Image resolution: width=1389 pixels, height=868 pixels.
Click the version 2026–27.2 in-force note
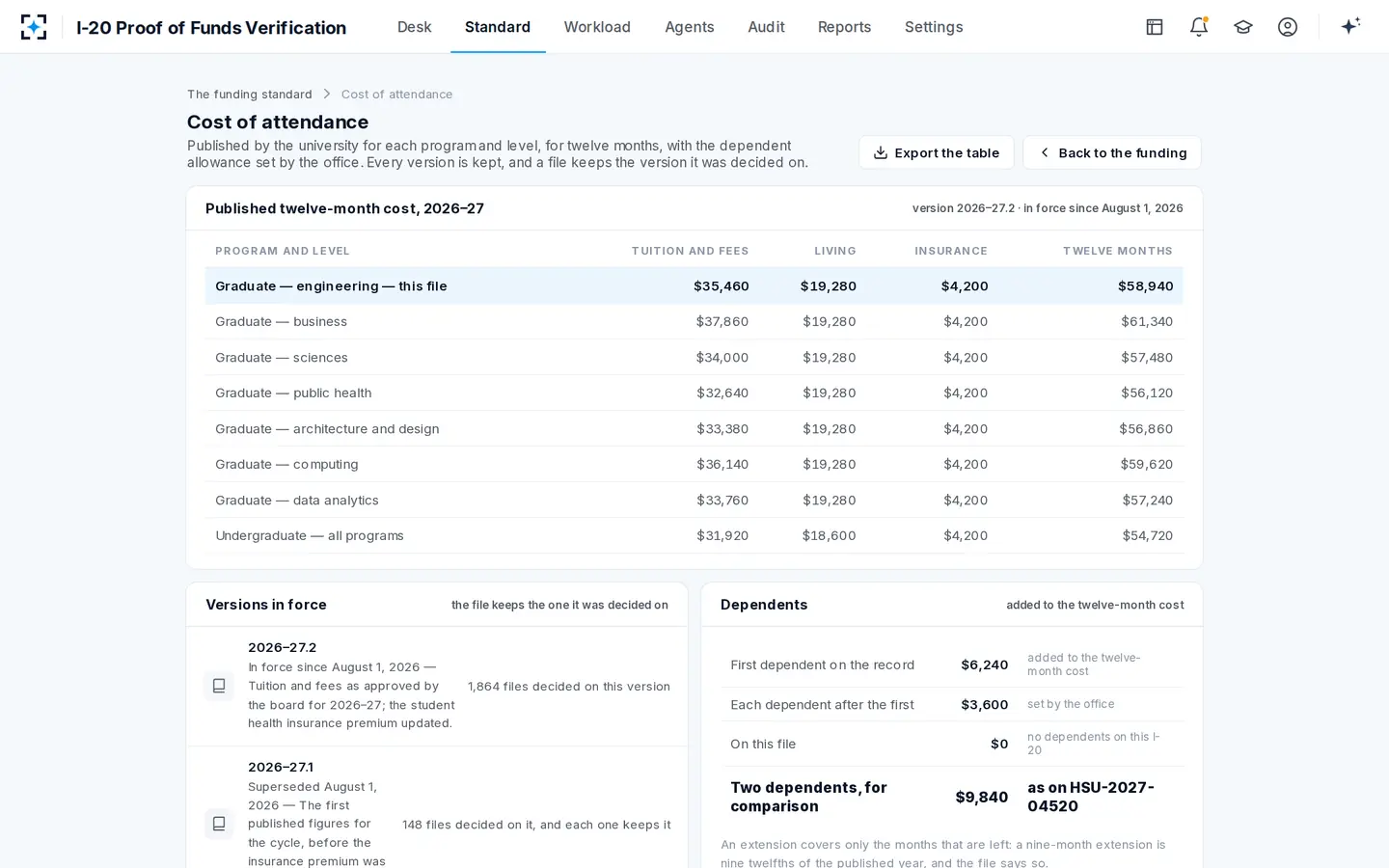(x=1048, y=208)
